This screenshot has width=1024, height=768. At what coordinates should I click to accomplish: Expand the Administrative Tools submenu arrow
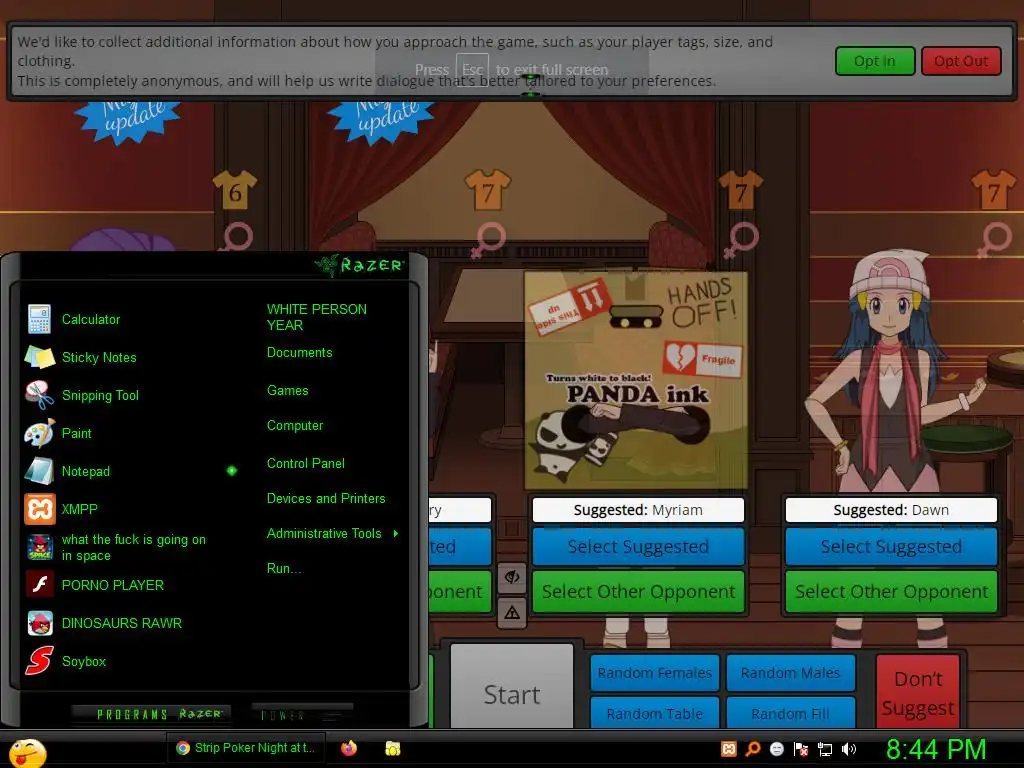point(396,534)
